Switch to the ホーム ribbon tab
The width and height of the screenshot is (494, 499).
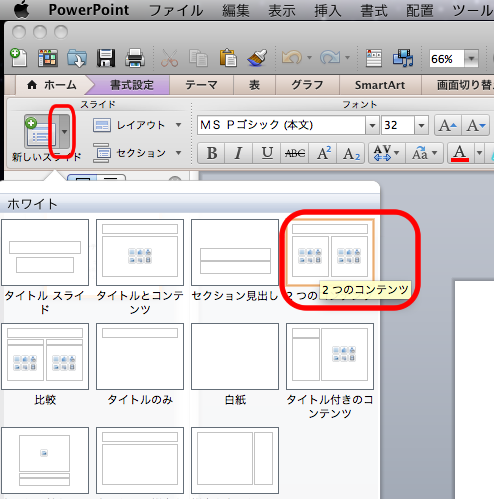pos(52,85)
